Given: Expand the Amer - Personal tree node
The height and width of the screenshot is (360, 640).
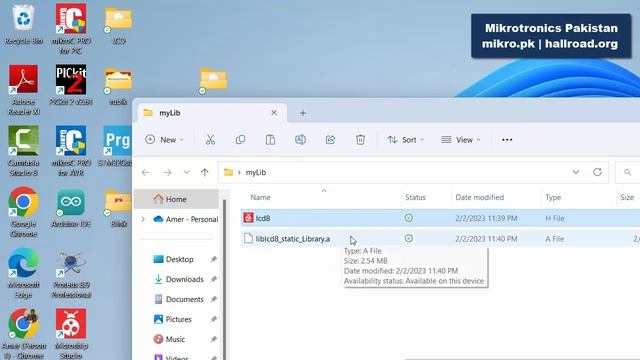Looking at the screenshot, I should [x=143, y=219].
